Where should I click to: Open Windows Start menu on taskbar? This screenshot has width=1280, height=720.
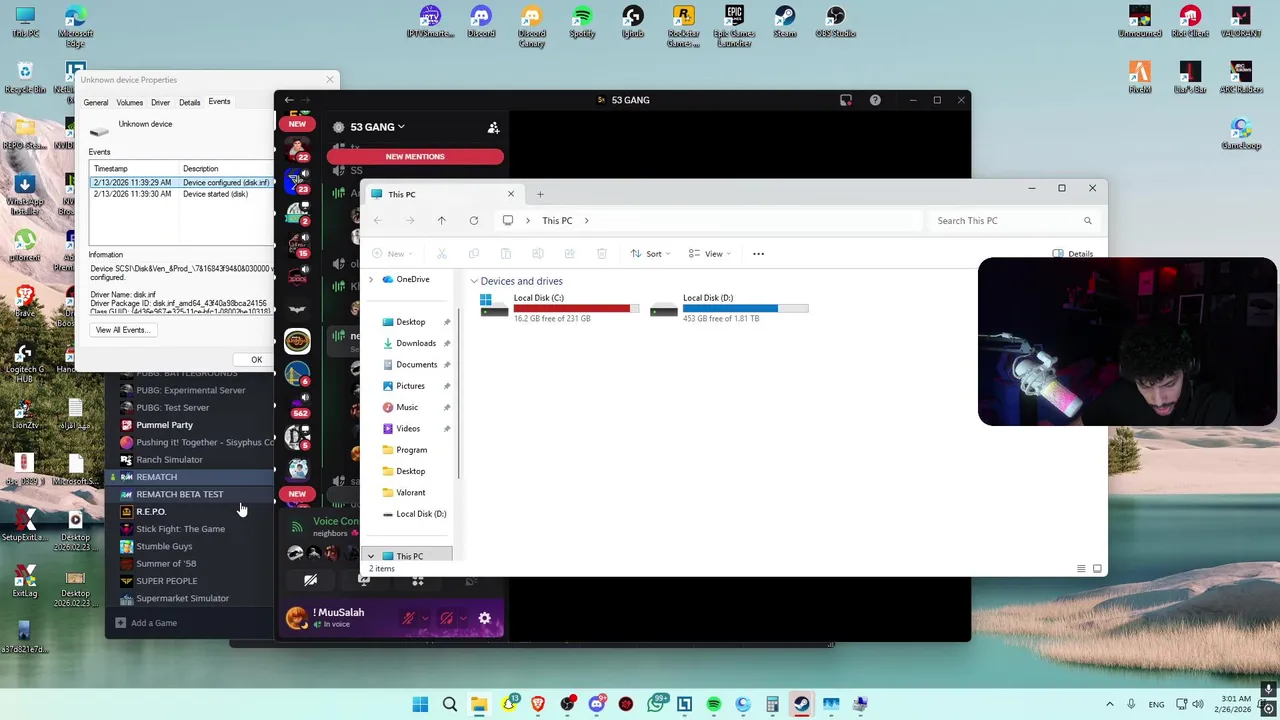pos(420,704)
